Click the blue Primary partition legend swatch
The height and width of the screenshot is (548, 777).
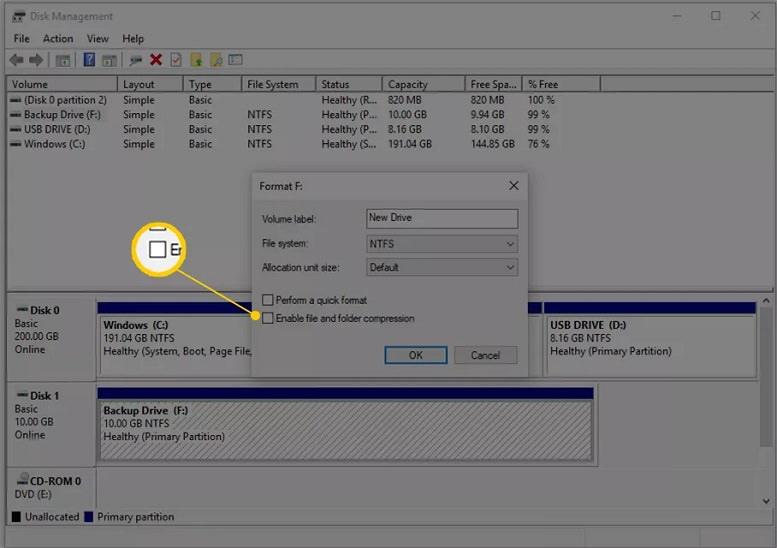(89, 517)
